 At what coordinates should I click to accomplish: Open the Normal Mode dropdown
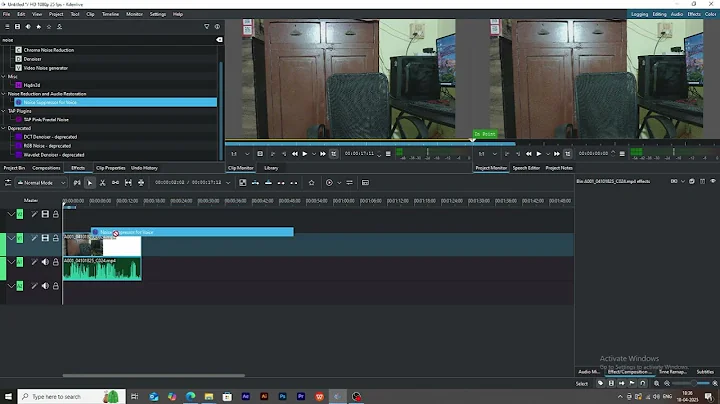(x=42, y=183)
